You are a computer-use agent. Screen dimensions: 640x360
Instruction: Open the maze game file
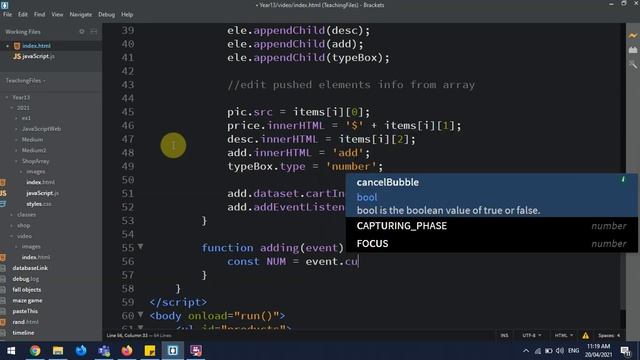(x=27, y=300)
